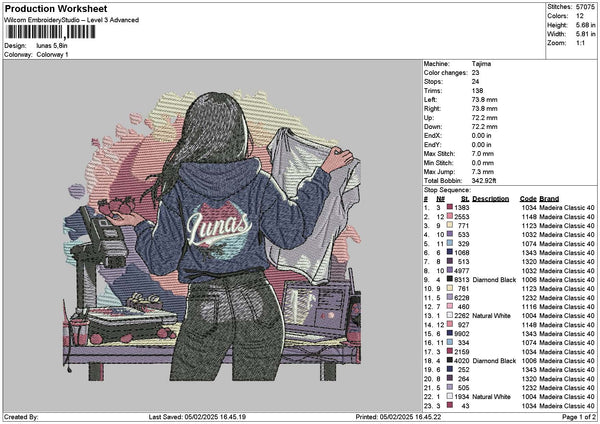Viewport: 600px width, 424px height.
Task: Click 'Printed: 05/02/2025 16.45.22' footer text
Action: [398, 417]
